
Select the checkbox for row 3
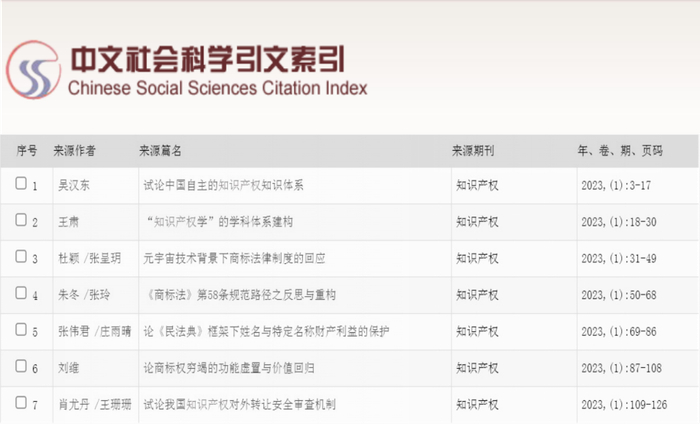(21, 256)
